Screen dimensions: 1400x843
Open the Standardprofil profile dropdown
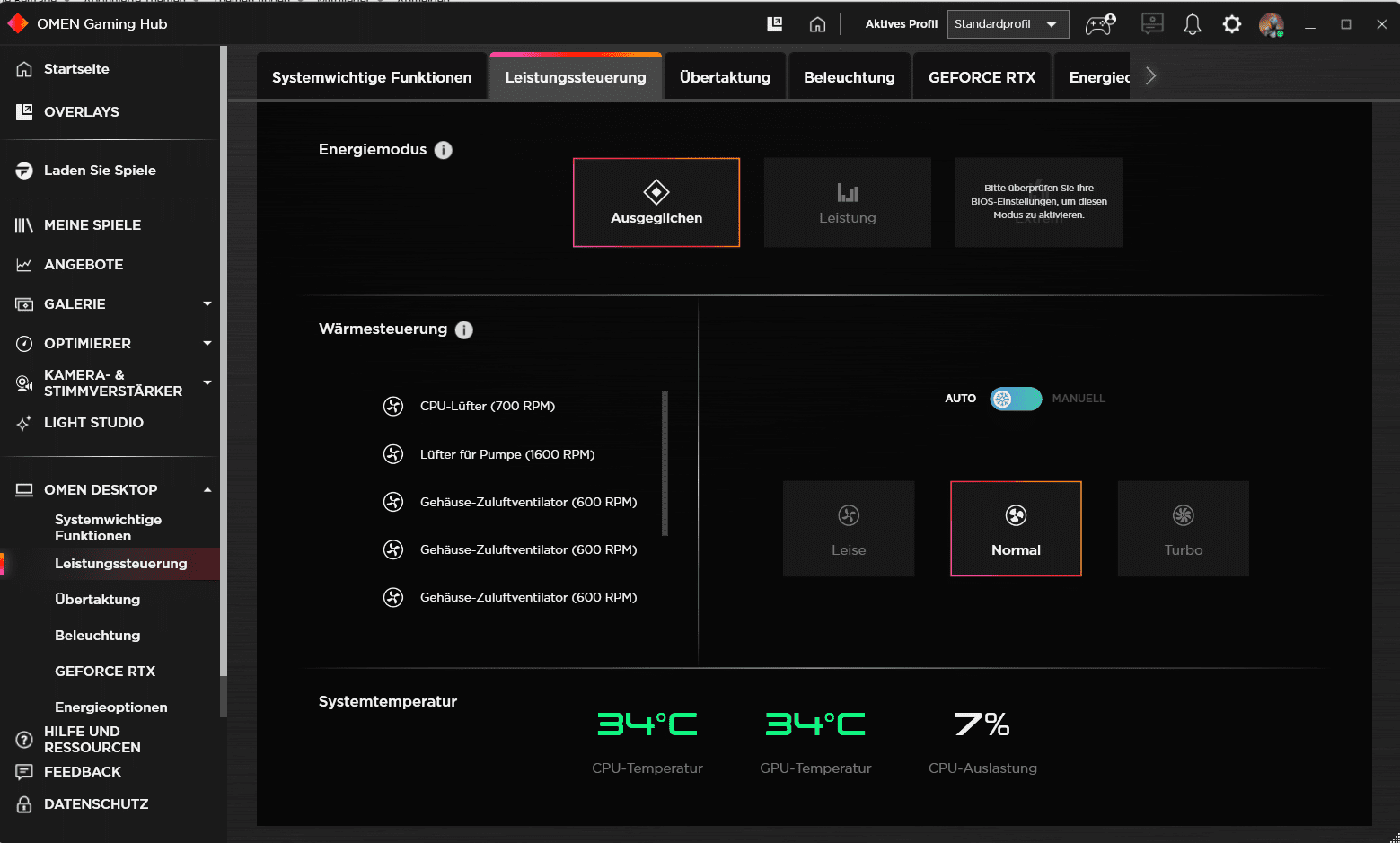pos(1008,24)
